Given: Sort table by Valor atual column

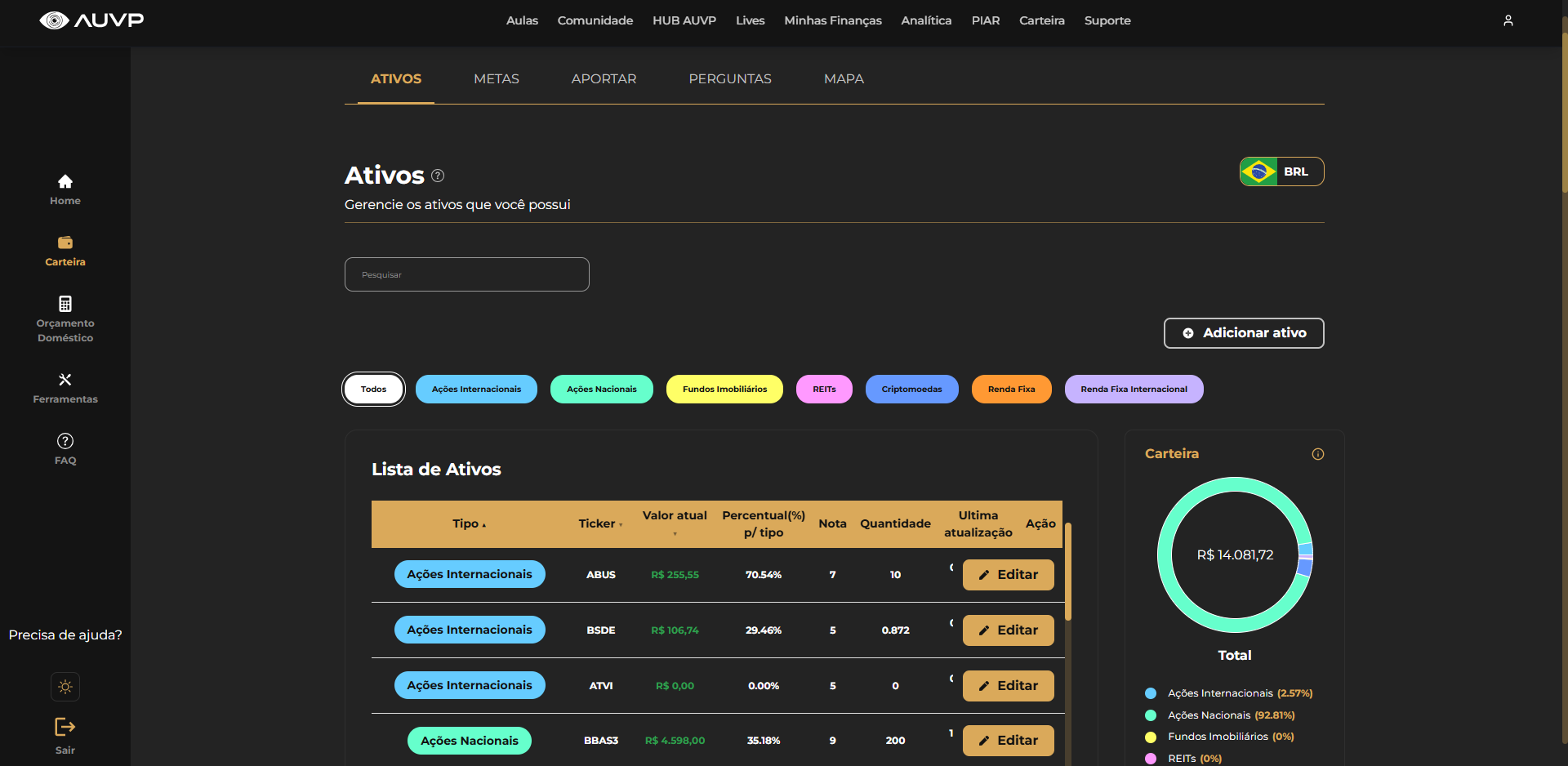Looking at the screenshot, I should pos(675,523).
